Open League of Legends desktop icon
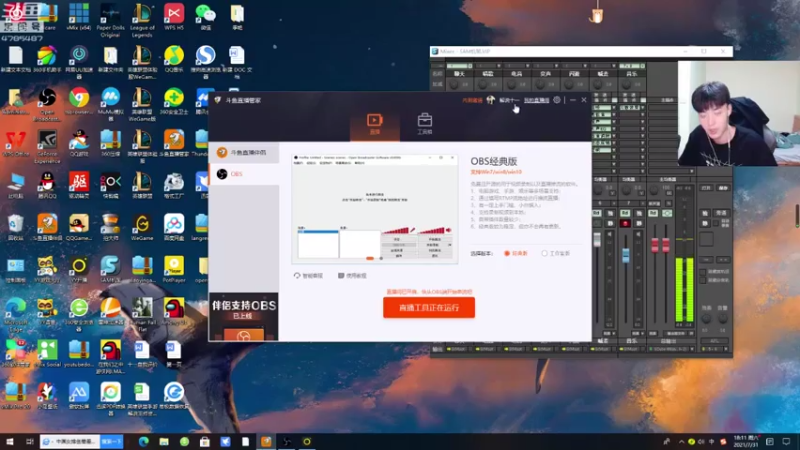 (142, 20)
